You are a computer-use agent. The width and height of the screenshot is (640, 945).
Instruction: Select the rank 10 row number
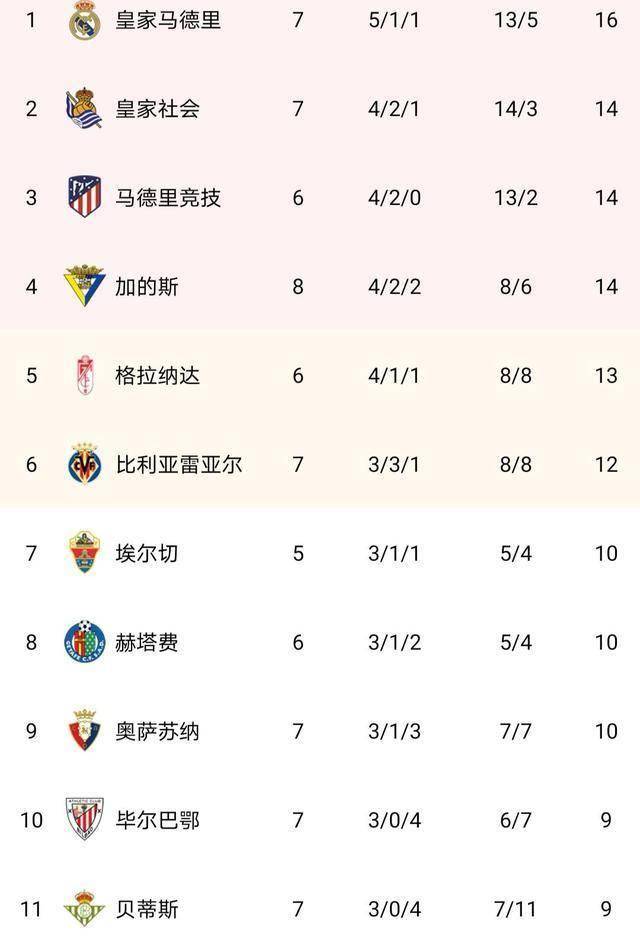[31, 820]
